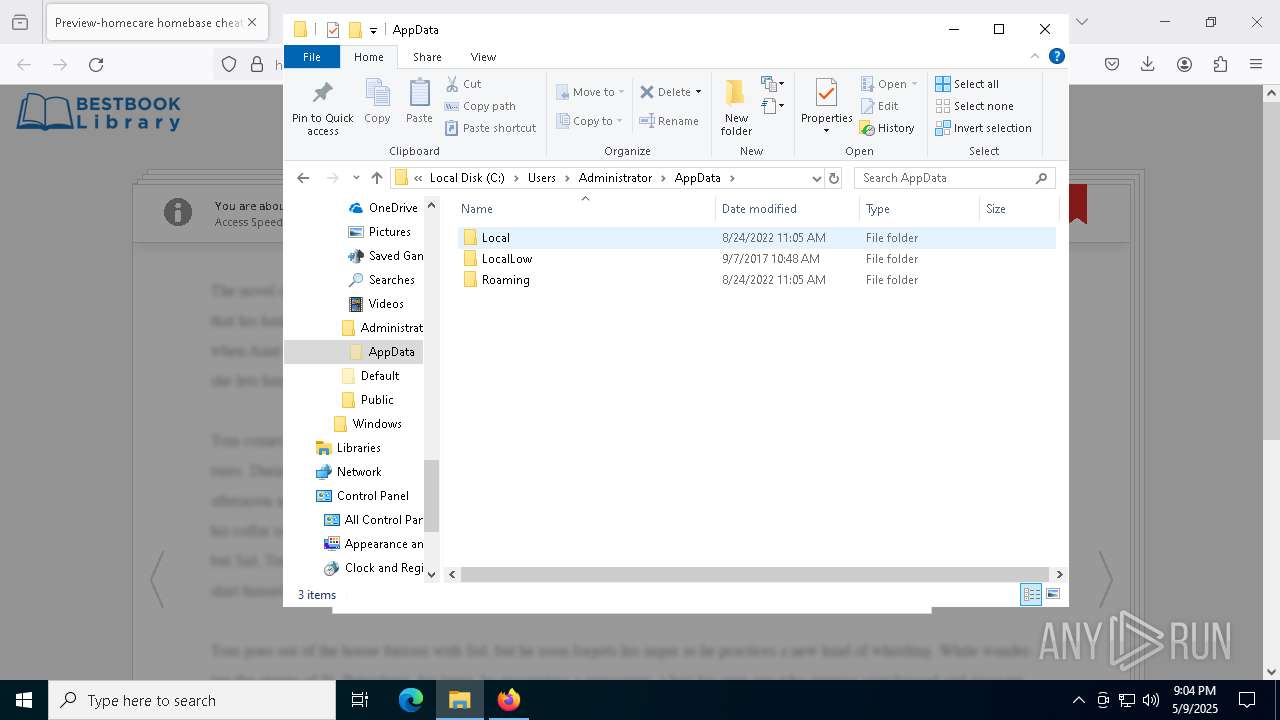Expand the address bar history dropdown
The height and width of the screenshot is (720, 1280).
click(x=816, y=178)
